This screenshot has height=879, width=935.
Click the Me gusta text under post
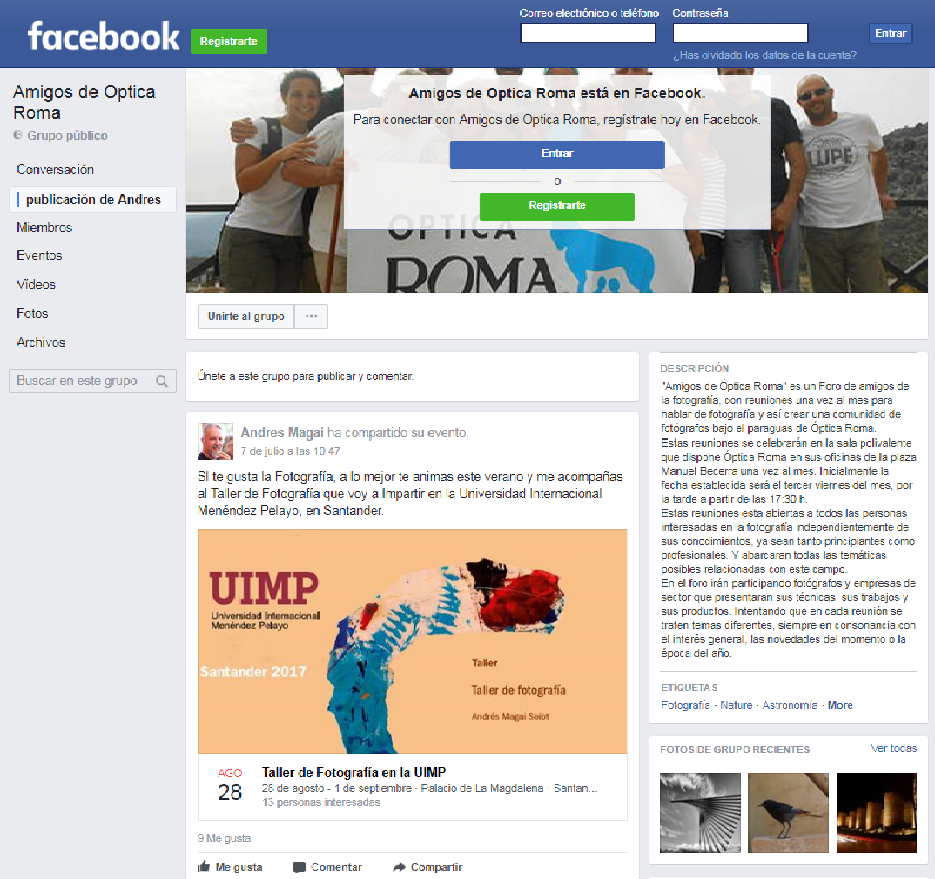click(x=239, y=867)
